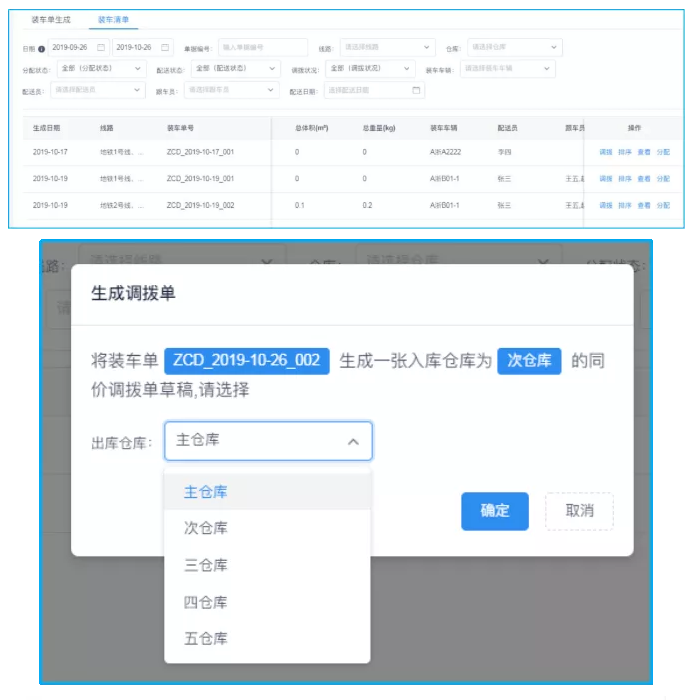
Task: Switch to the 装车单生成 tab
Action: pos(51,20)
